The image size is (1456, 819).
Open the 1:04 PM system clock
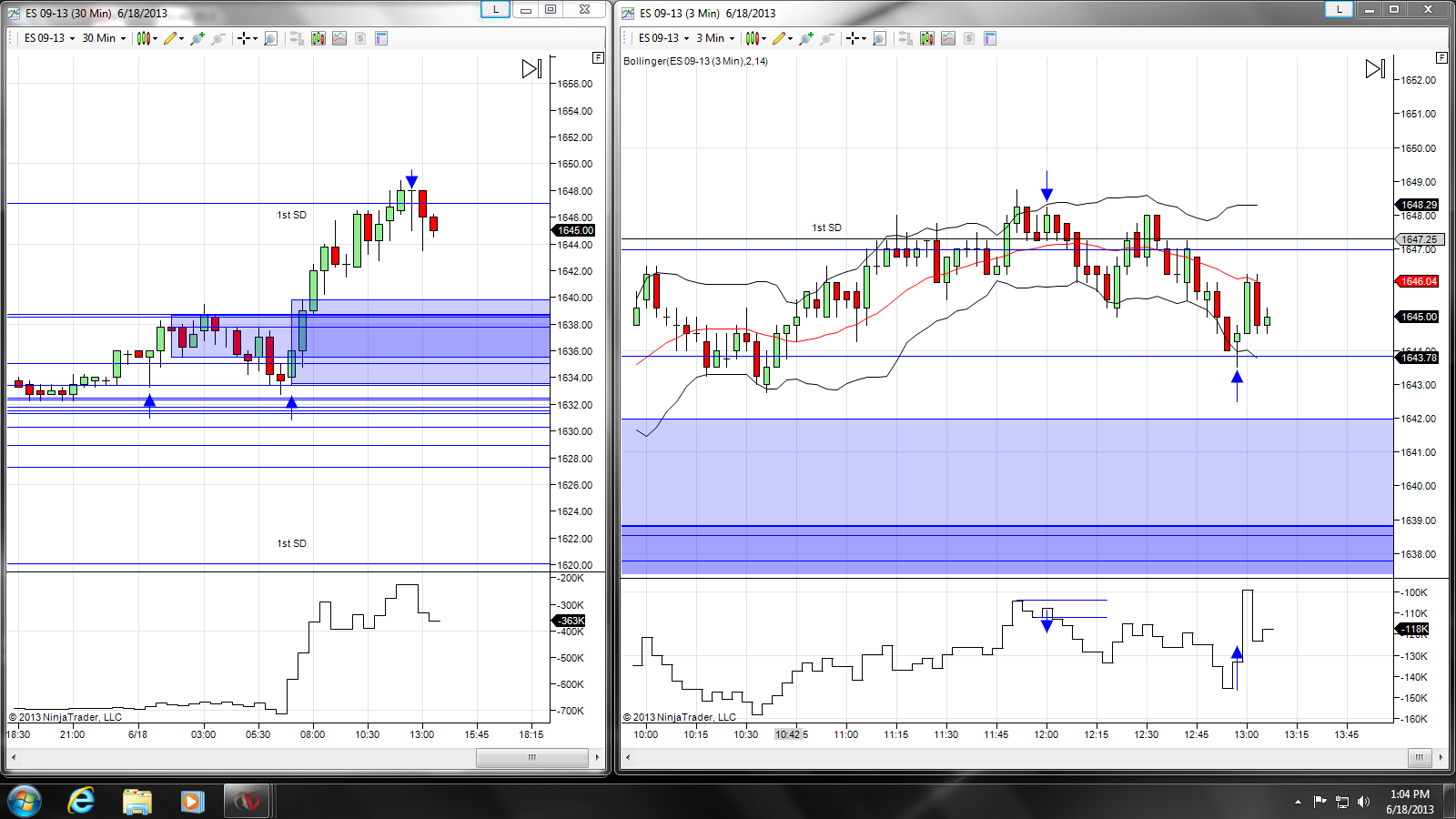[1410, 802]
